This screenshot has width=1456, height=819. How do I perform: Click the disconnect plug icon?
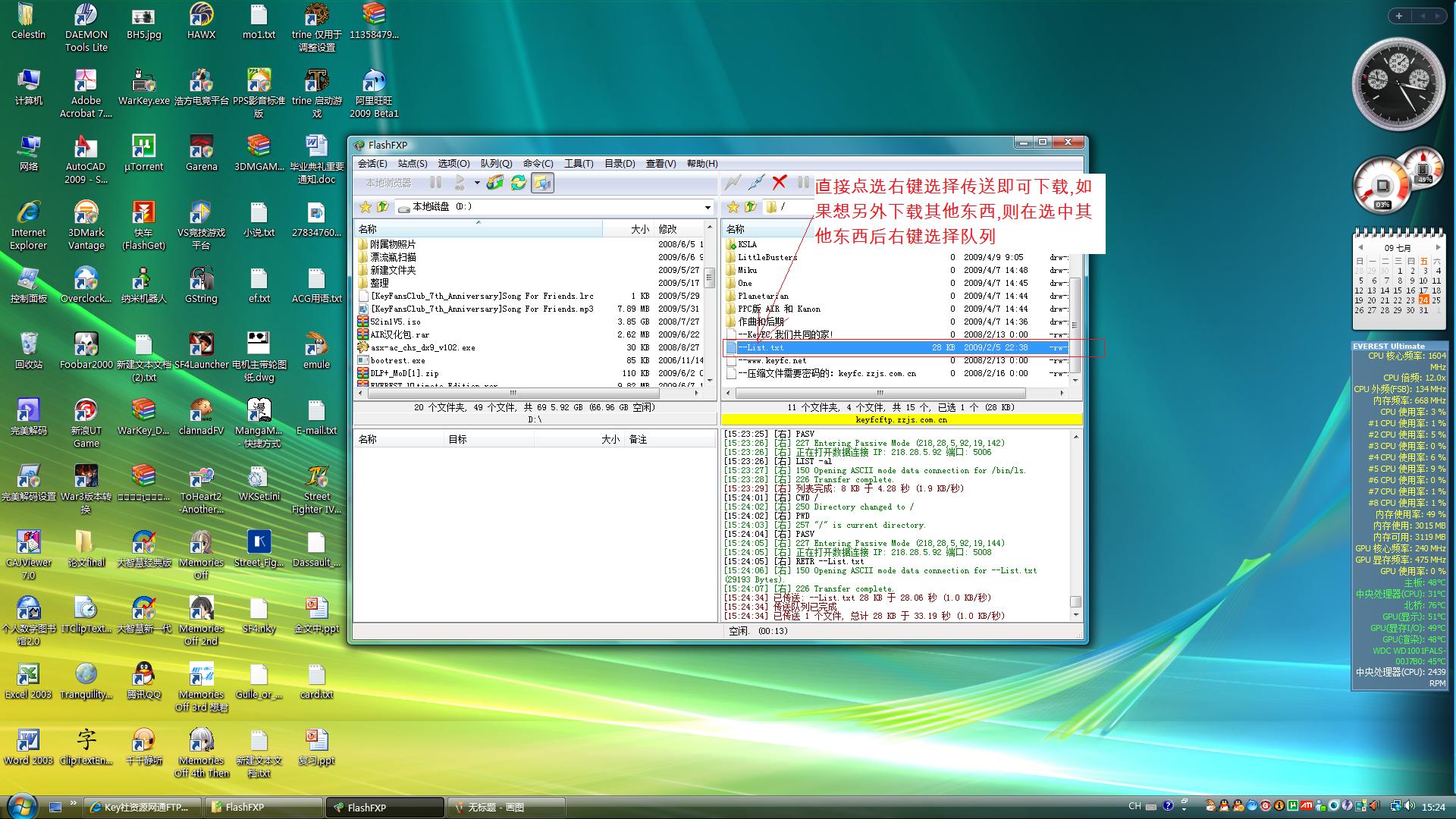coord(756,183)
